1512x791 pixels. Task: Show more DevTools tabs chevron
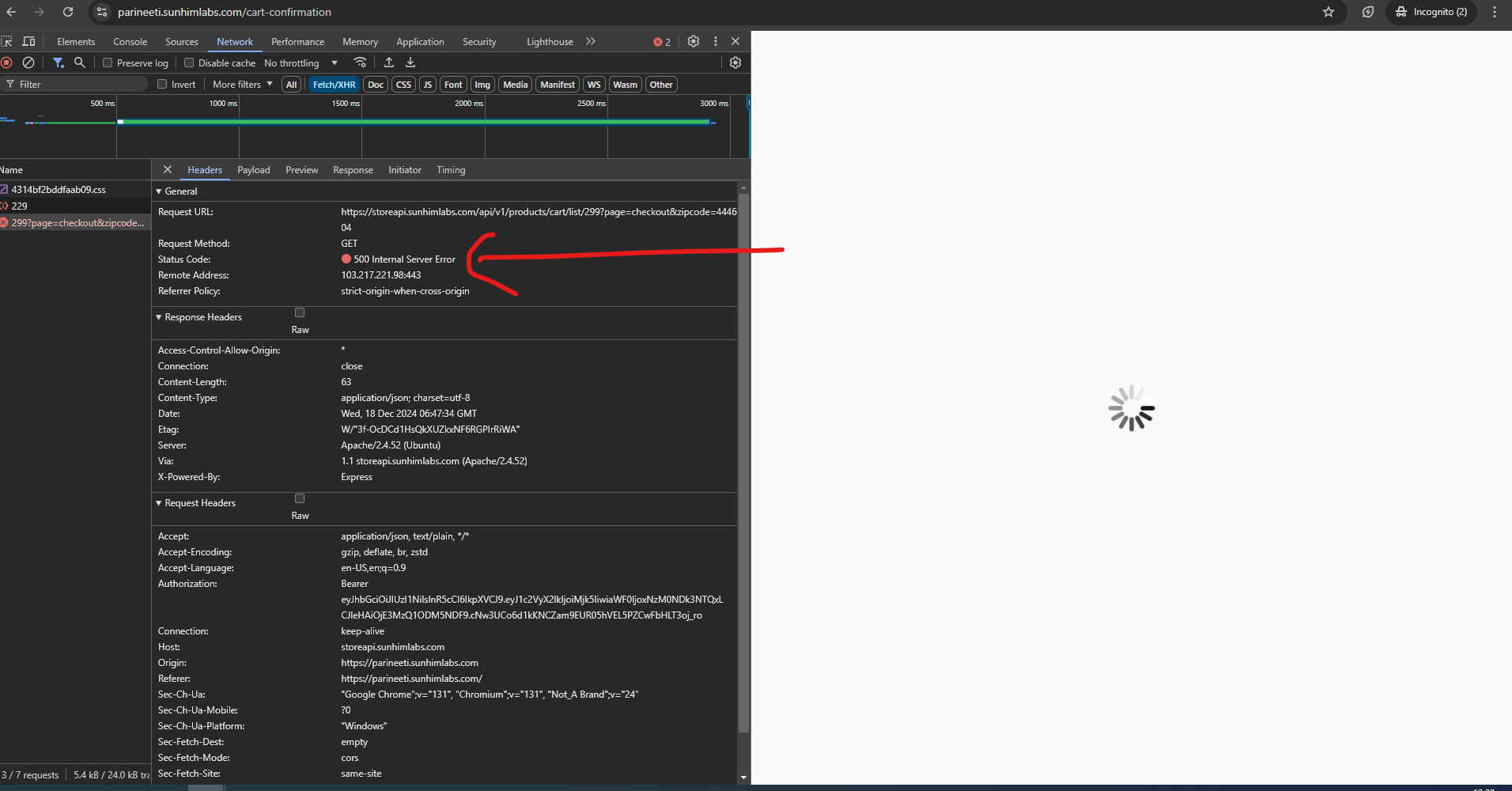pyautogui.click(x=591, y=41)
